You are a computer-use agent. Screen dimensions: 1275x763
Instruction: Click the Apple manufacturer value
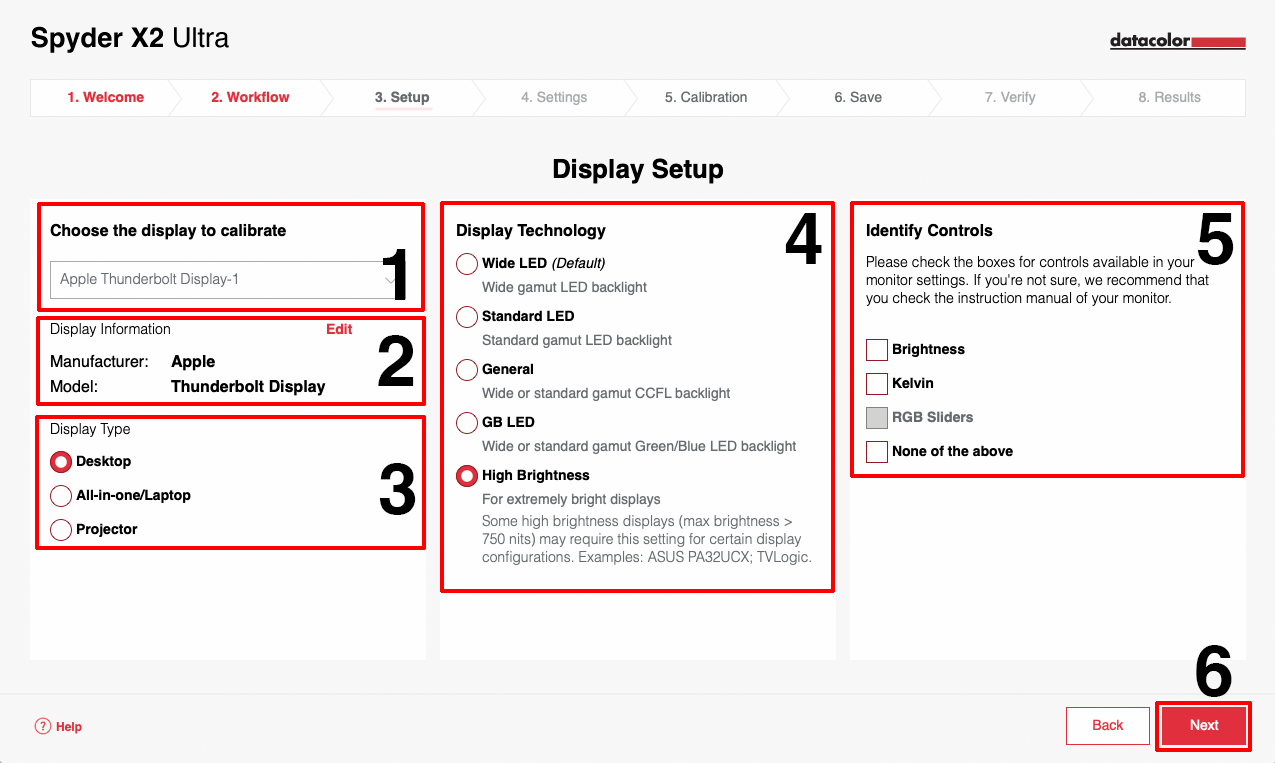click(x=193, y=362)
